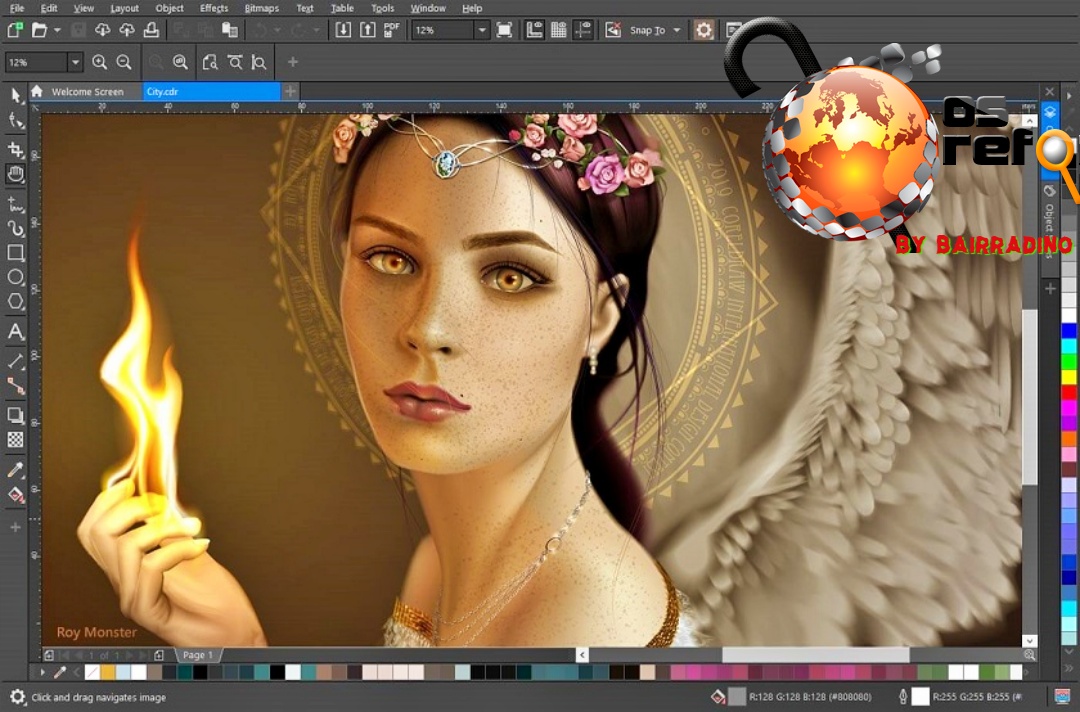Viewport: 1080px width, 712px height.
Task: Start a new document tab with plus
Action: point(290,91)
